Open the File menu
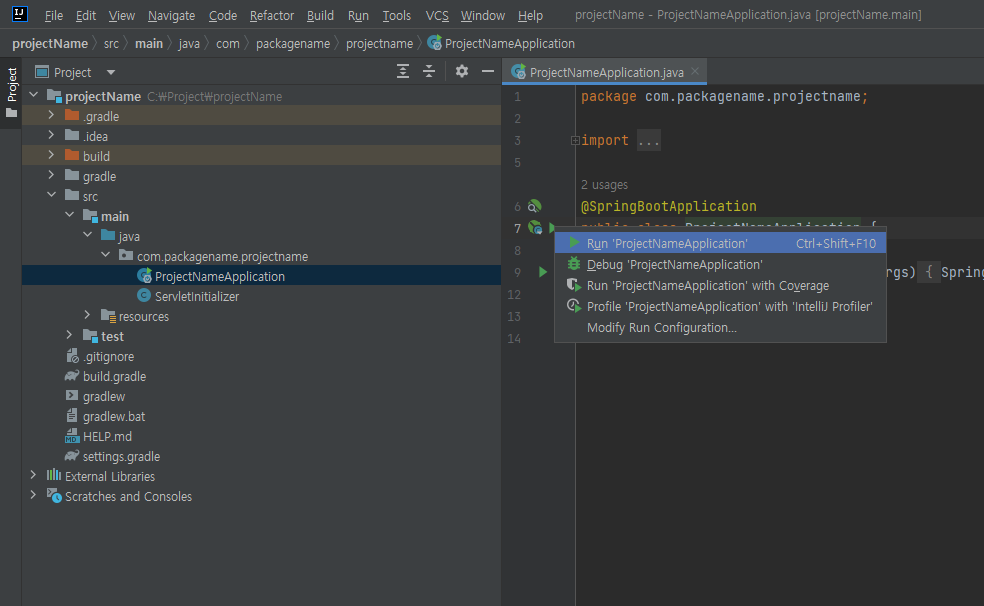Viewport: 984px width, 606px height. click(x=53, y=15)
